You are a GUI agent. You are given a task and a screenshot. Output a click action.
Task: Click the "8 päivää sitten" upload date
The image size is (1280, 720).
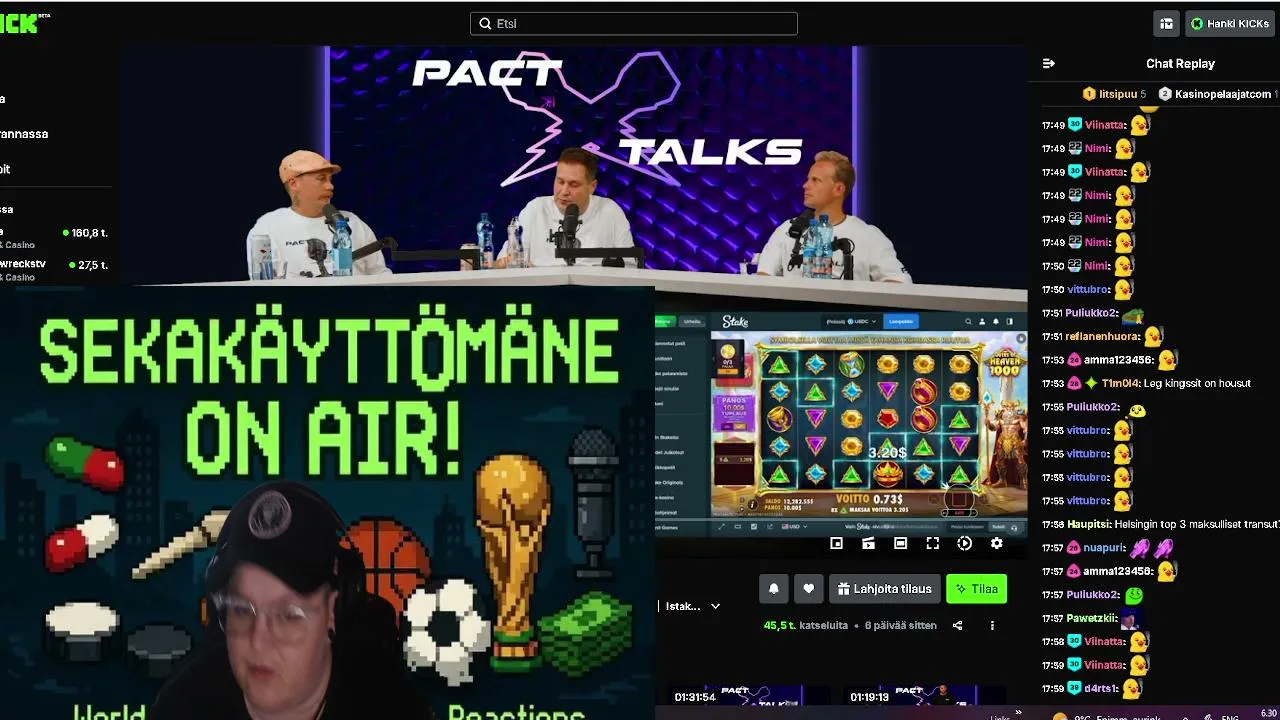click(x=901, y=626)
